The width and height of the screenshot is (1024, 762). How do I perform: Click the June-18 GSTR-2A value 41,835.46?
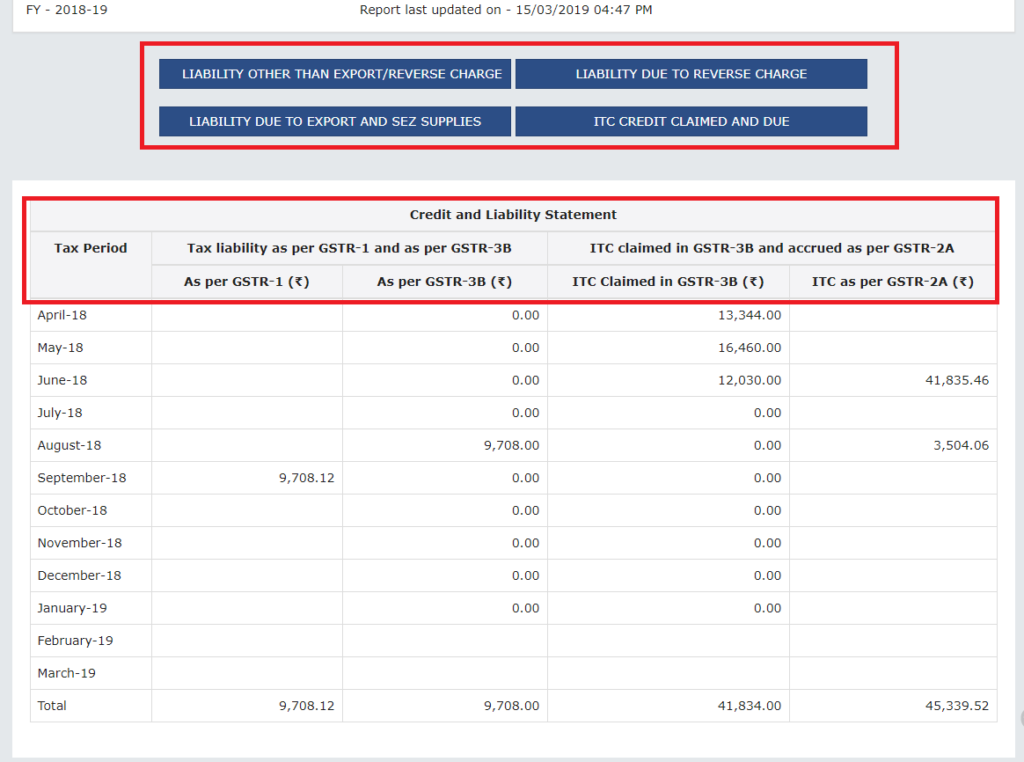click(957, 381)
